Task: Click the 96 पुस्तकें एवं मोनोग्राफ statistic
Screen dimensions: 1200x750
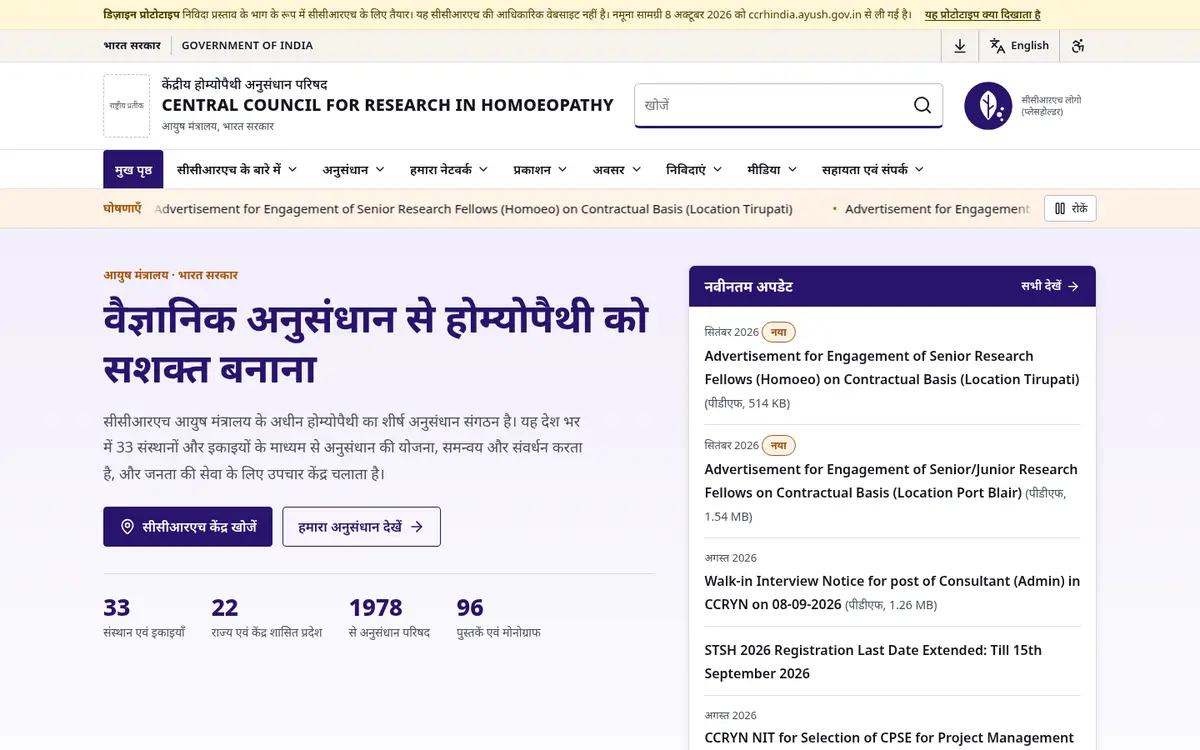Action: pyautogui.click(x=498, y=618)
